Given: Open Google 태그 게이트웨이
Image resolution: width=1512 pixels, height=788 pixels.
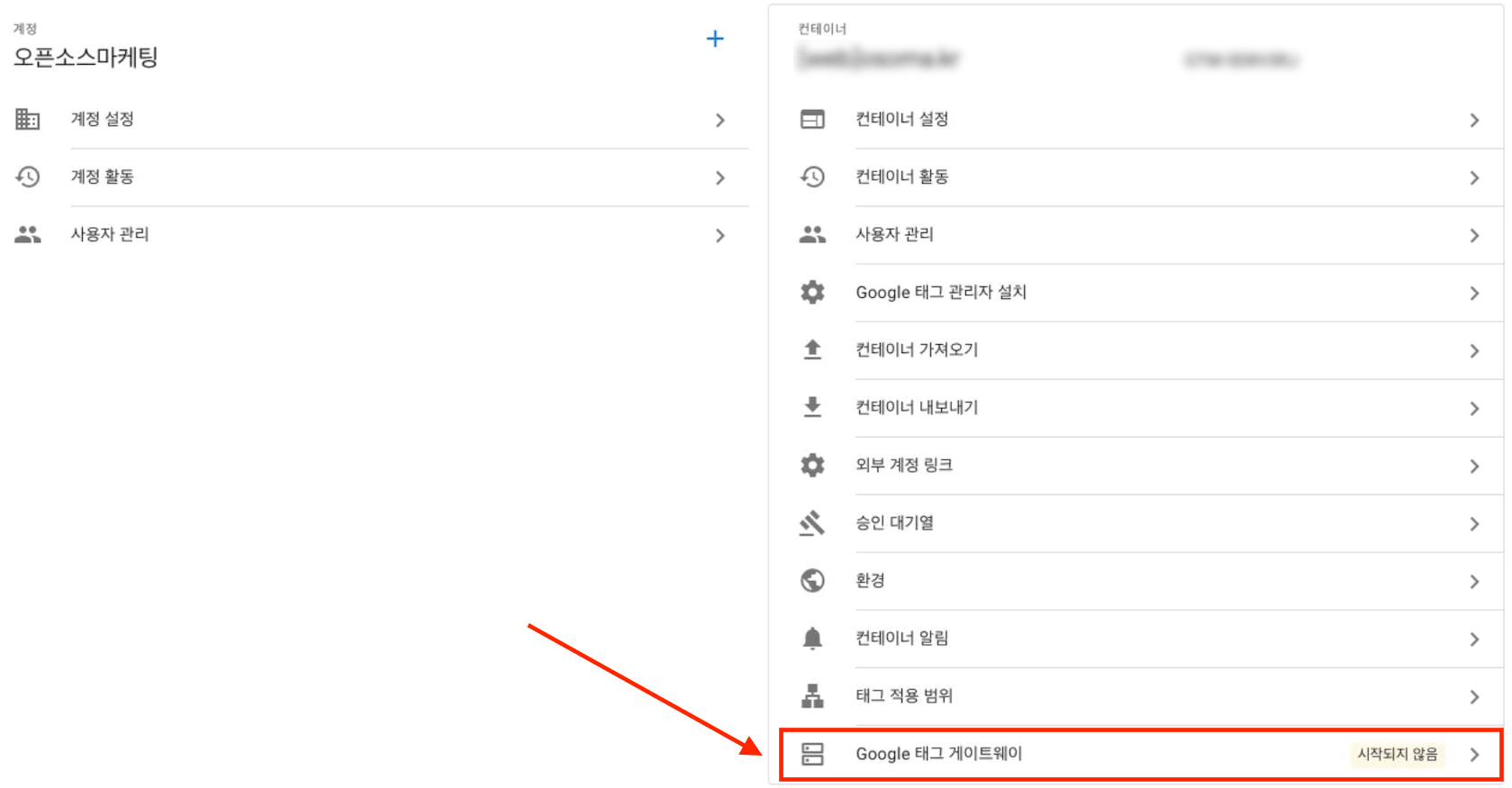Looking at the screenshot, I should pos(939,754).
